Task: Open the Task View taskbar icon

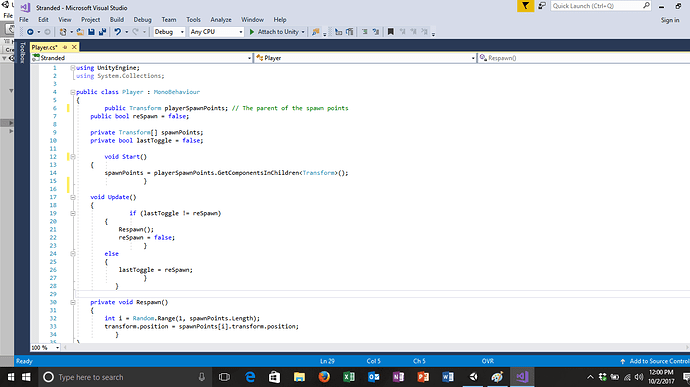Action: click(224, 377)
